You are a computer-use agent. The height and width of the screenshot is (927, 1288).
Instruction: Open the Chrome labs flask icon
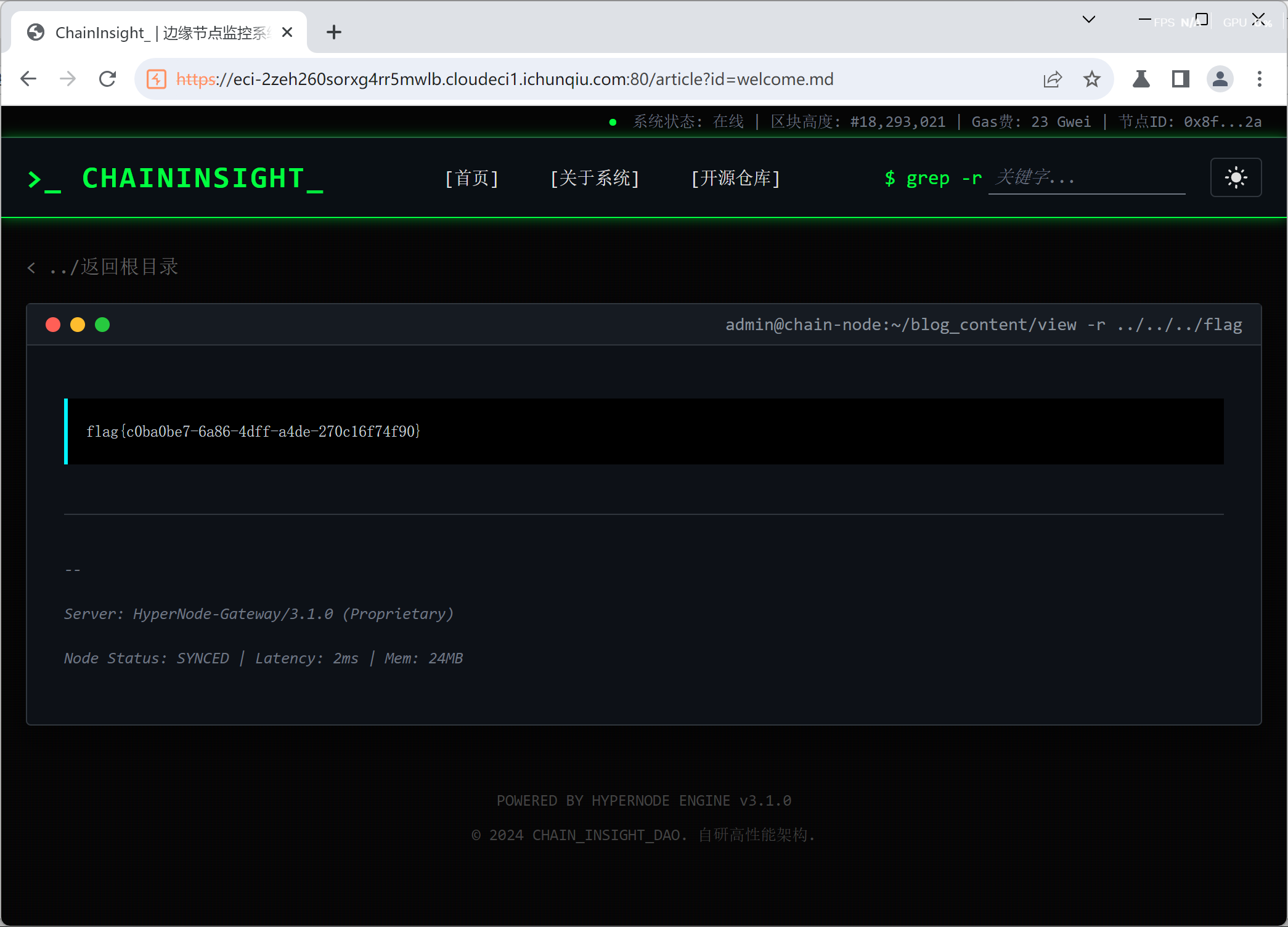pyautogui.click(x=1141, y=79)
